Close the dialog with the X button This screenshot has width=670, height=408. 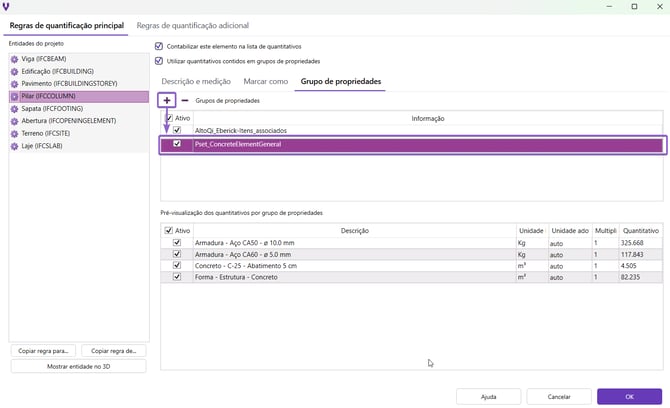[659, 6]
